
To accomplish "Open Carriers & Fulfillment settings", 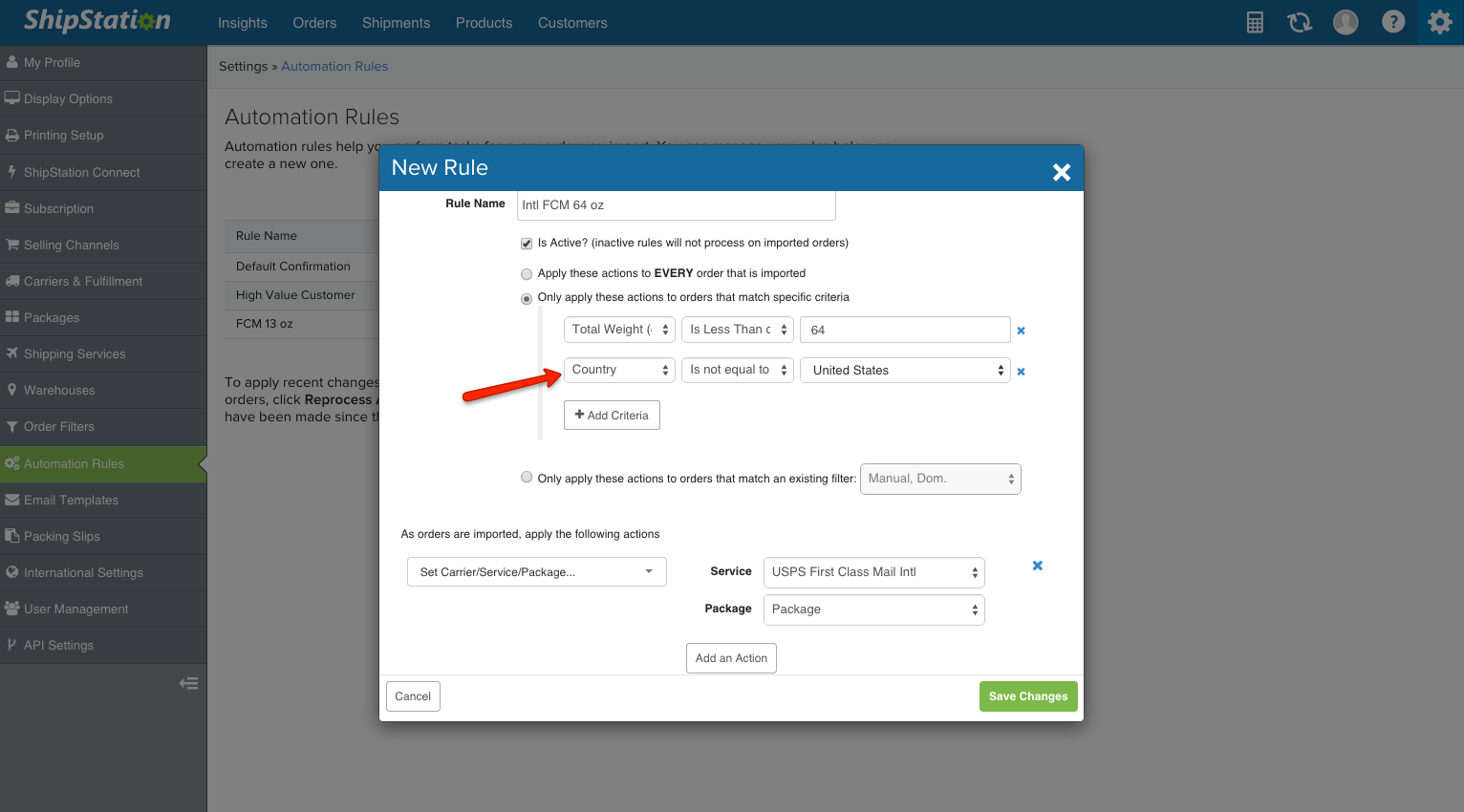I will pyautogui.click(x=83, y=281).
